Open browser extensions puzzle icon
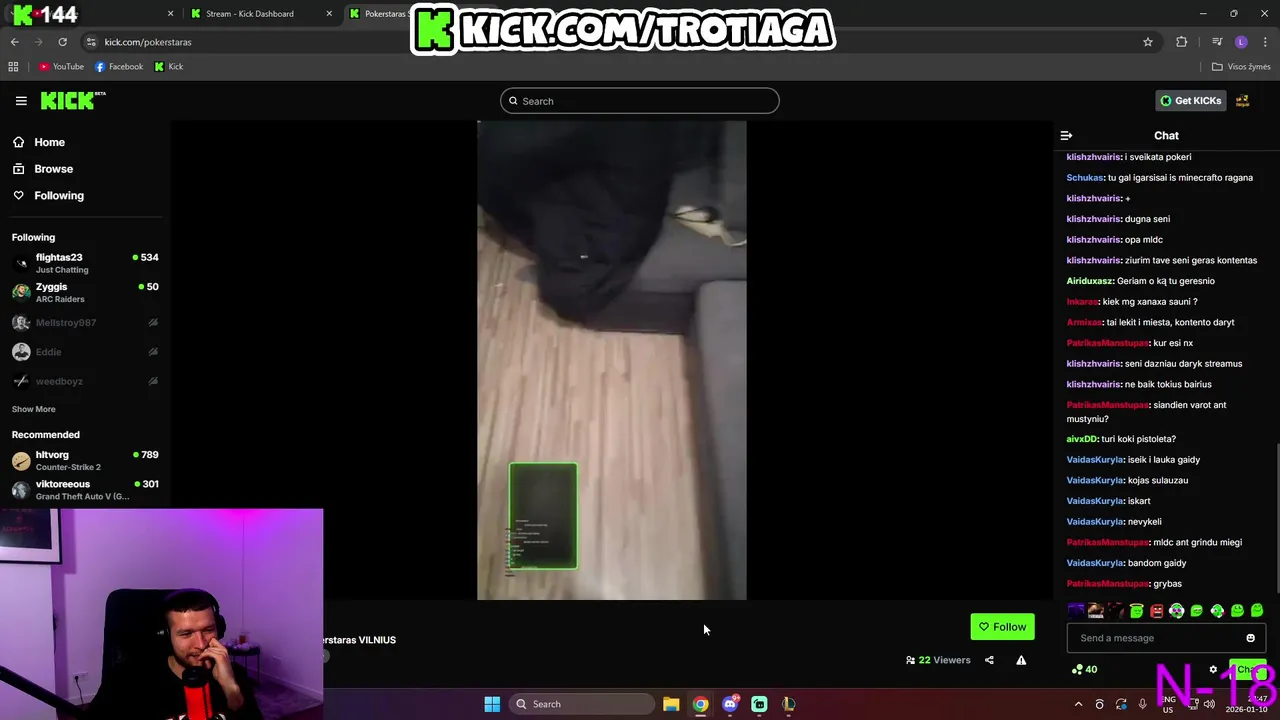Viewport: 1280px width, 720px height. (x=1182, y=42)
